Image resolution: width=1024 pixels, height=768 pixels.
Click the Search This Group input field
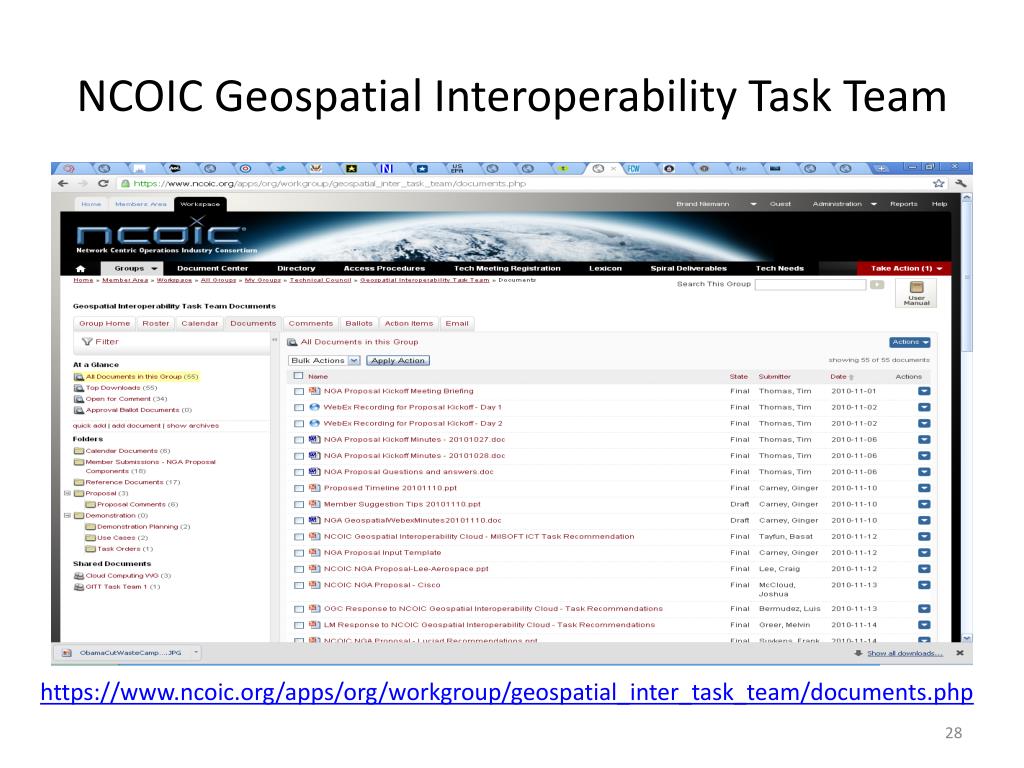pyautogui.click(x=810, y=285)
